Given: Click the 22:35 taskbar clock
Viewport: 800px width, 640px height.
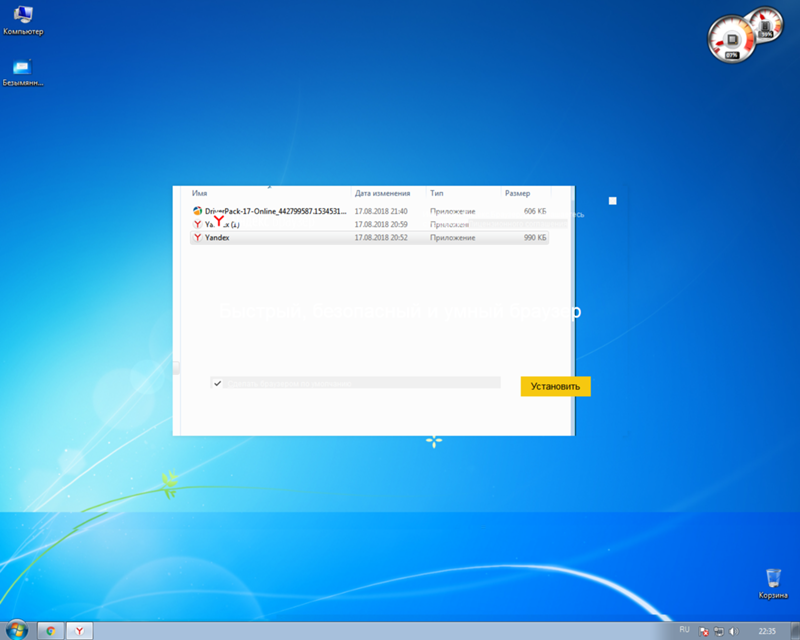Looking at the screenshot, I should tap(767, 631).
